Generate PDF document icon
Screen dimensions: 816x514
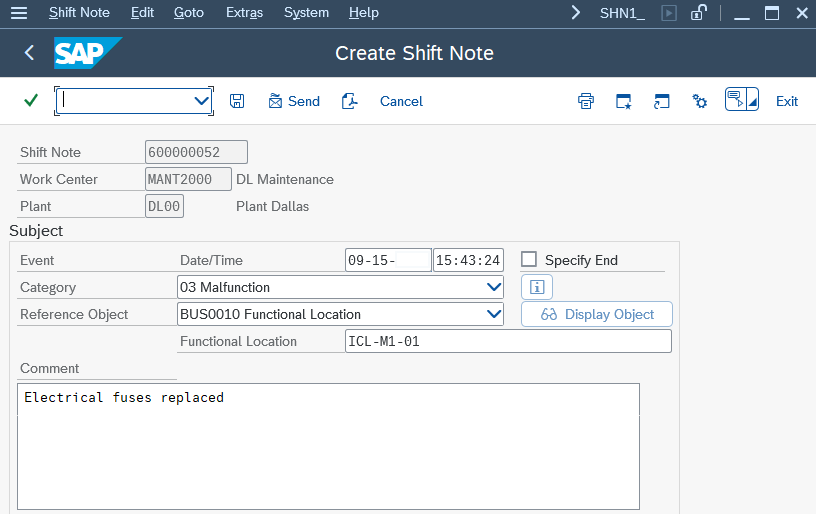point(349,101)
